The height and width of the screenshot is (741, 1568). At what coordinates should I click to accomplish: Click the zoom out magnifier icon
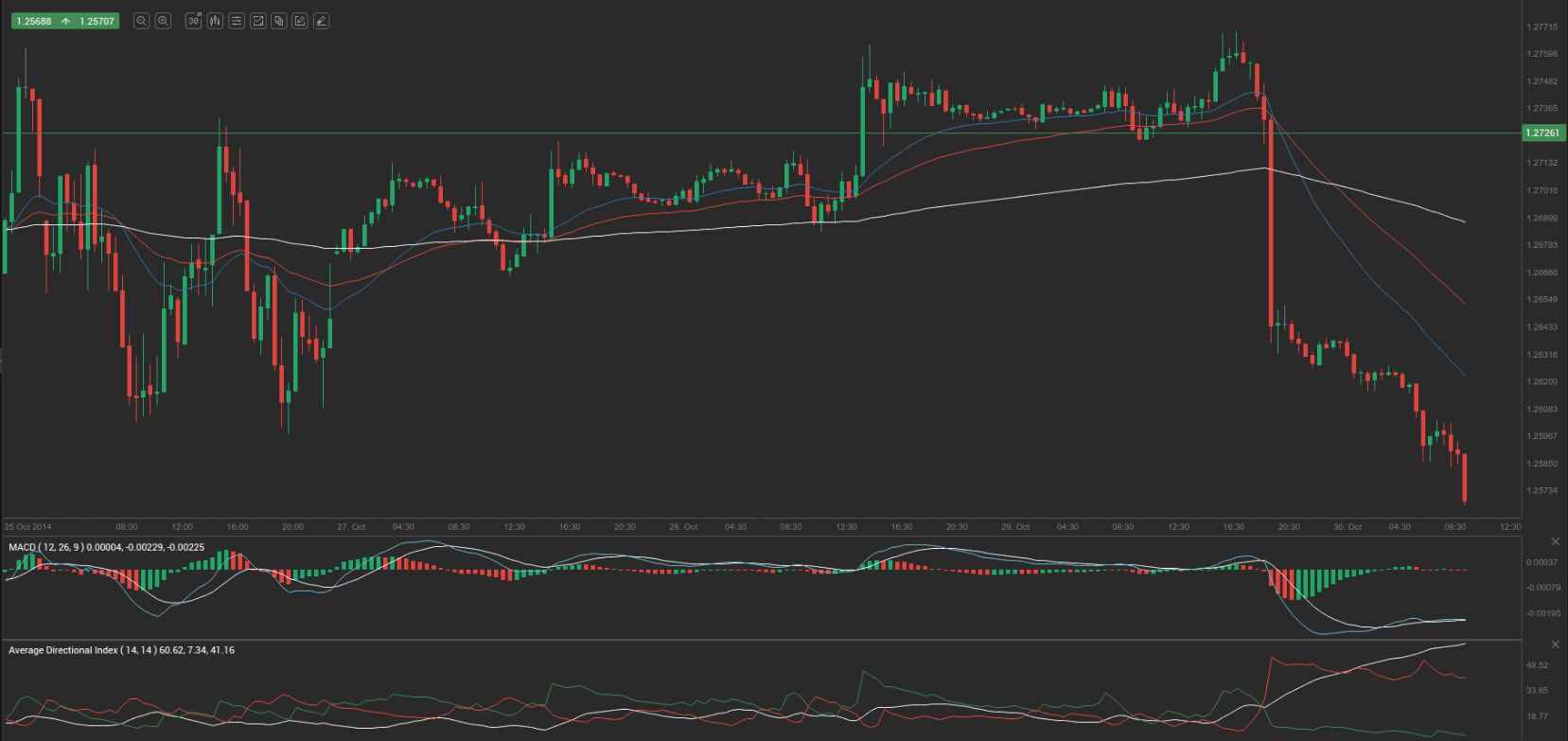point(141,21)
